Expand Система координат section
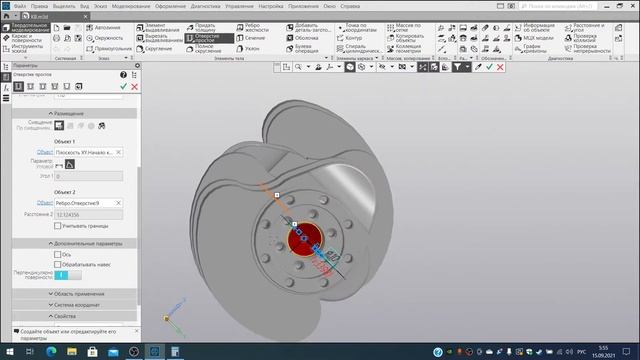 74,305
